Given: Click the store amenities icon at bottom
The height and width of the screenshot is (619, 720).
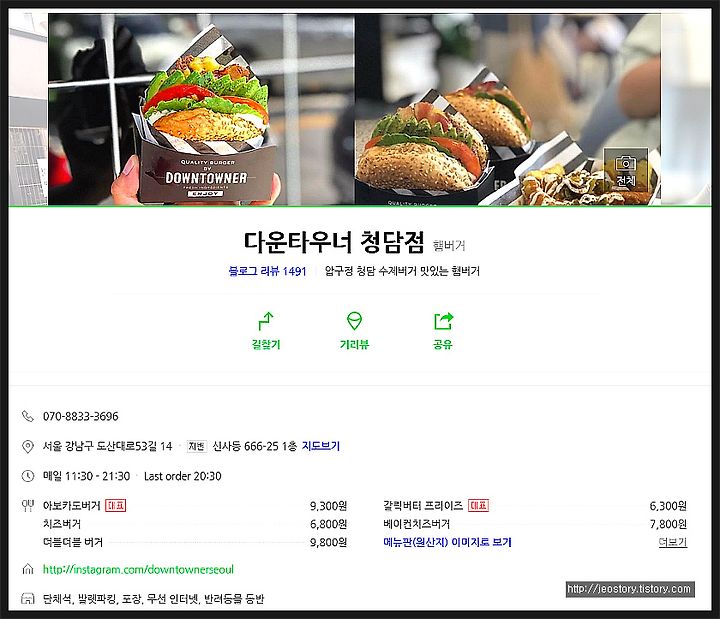Looking at the screenshot, I should coord(28,598).
